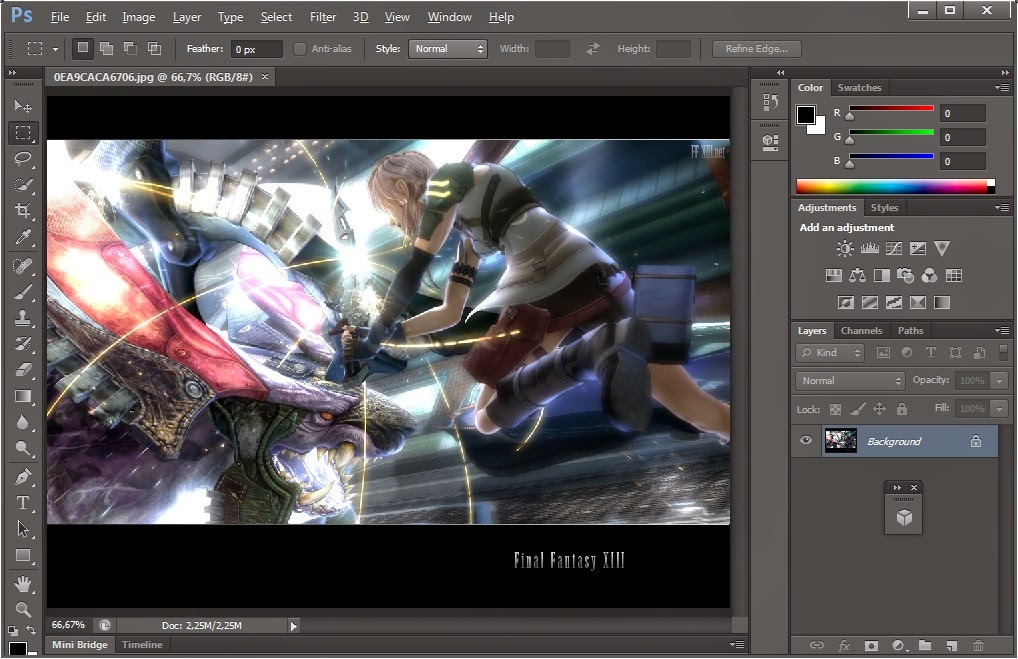Switch to the Channels tab
1018x659 pixels.
click(861, 330)
